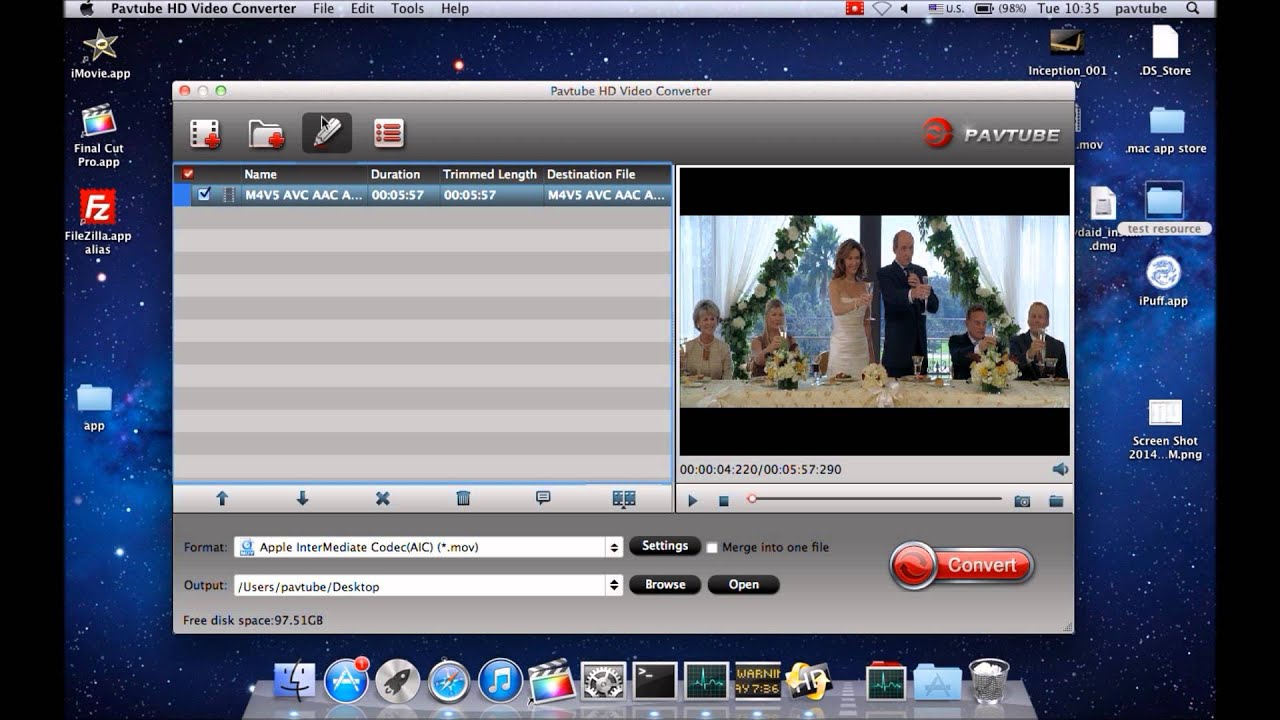The height and width of the screenshot is (720, 1280).
Task: Select the .mac app store folder
Action: point(1166,131)
